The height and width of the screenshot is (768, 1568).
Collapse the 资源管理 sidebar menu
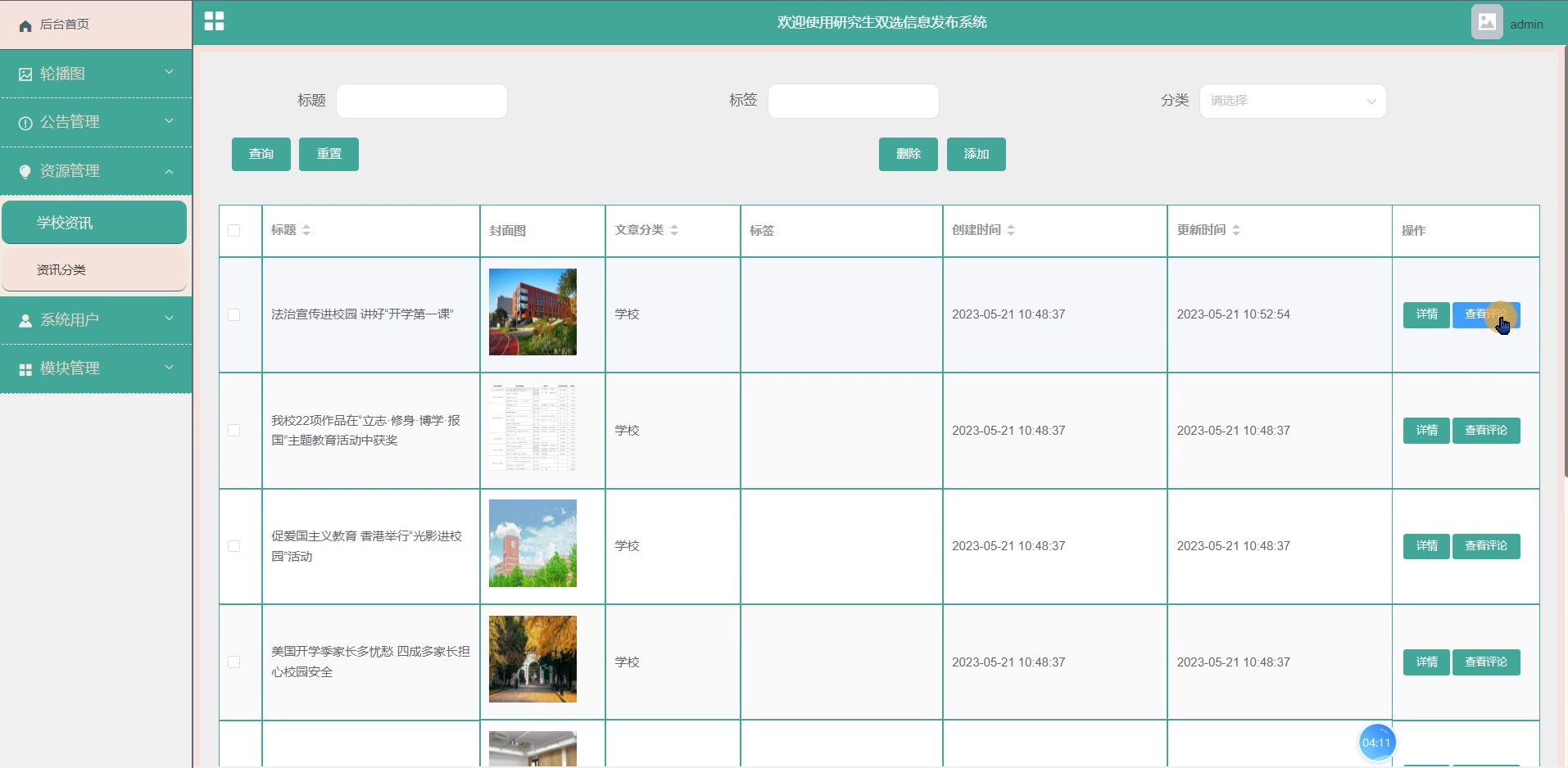click(x=96, y=171)
